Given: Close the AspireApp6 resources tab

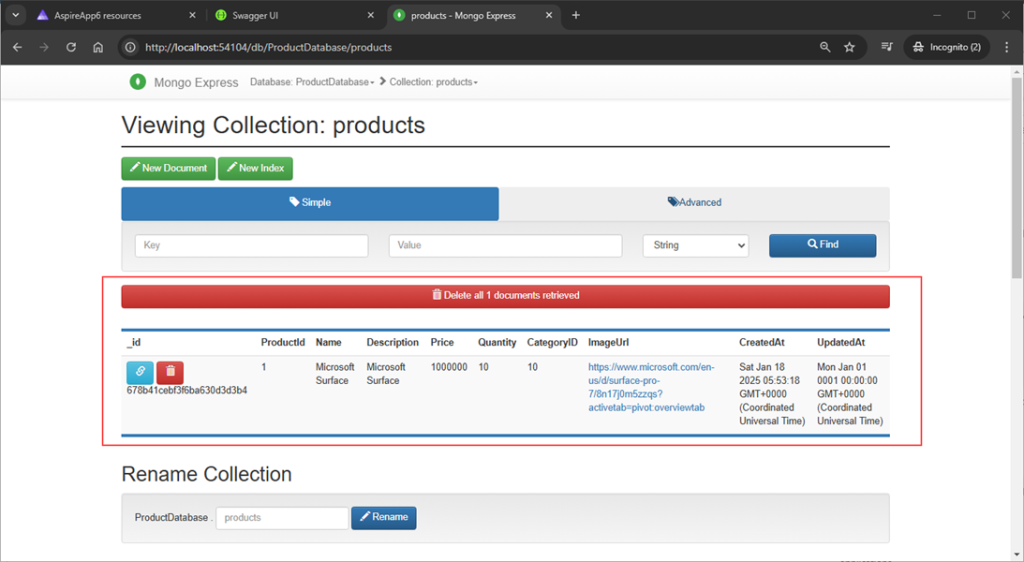Looking at the screenshot, I should tap(192, 15).
